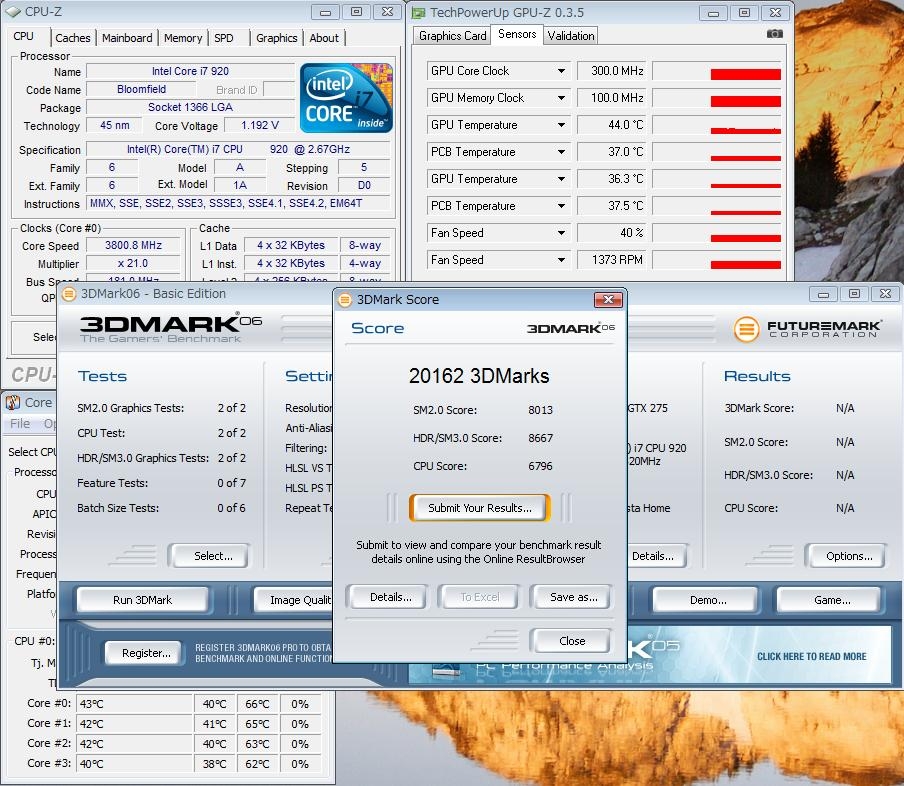Click the Multiplier x 21.0 field
The height and width of the screenshot is (786, 904).
pyautogui.click(x=133, y=263)
